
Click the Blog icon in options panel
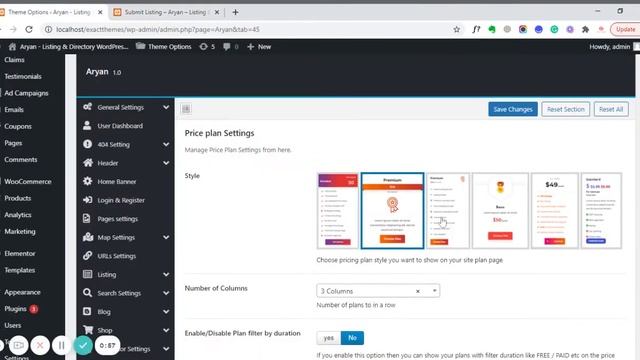[87, 311]
